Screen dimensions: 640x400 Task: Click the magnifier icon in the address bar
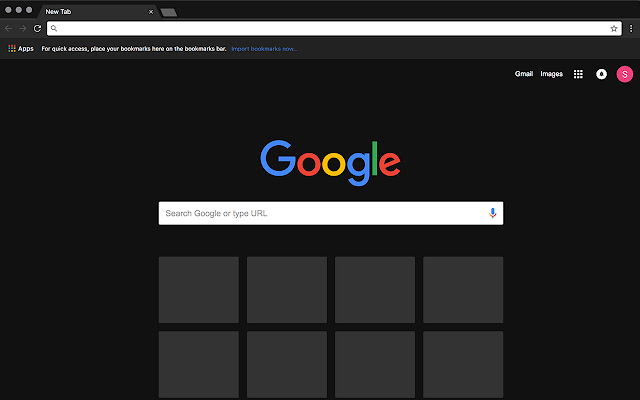(54, 29)
